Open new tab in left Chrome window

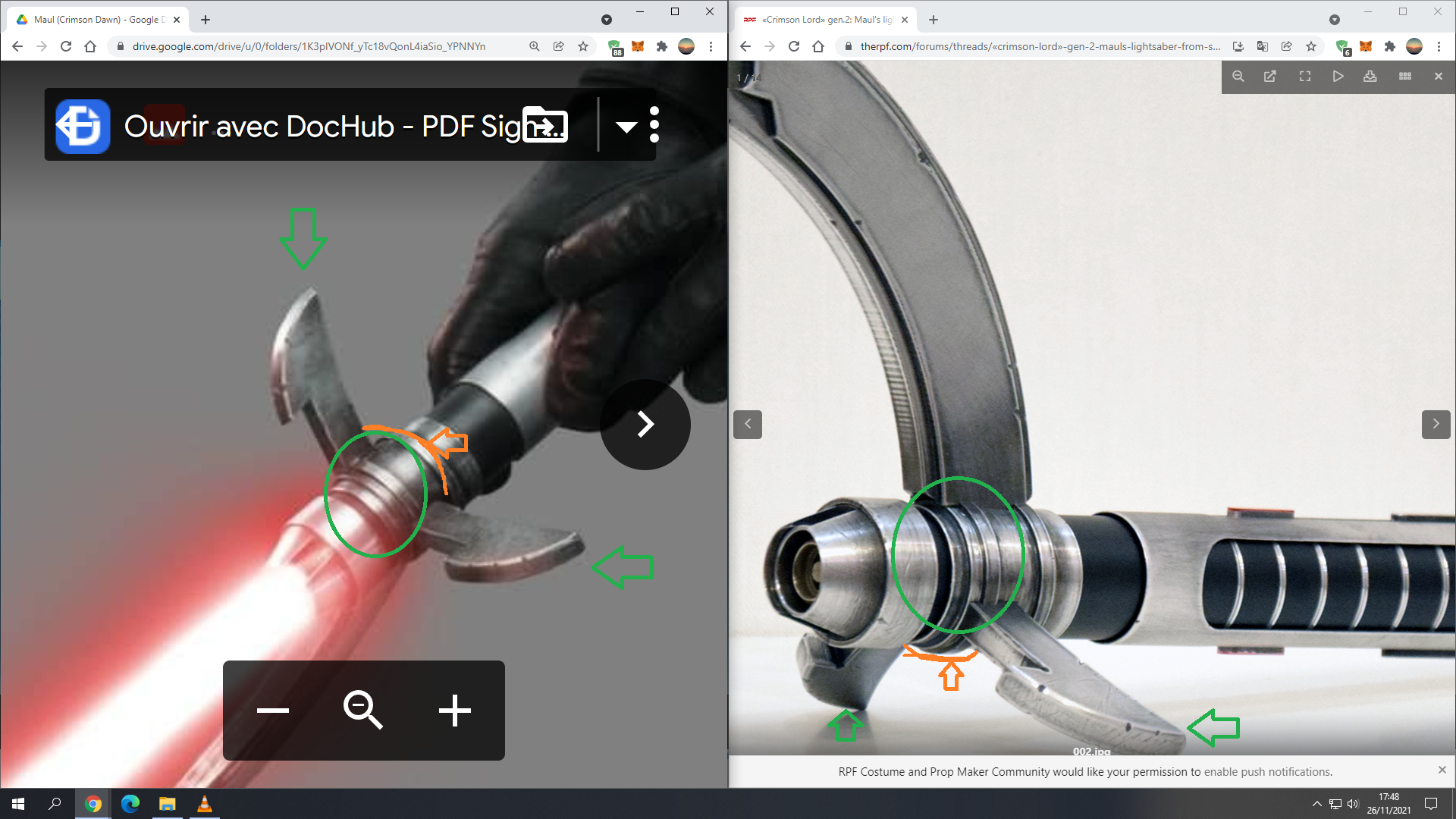[x=206, y=20]
